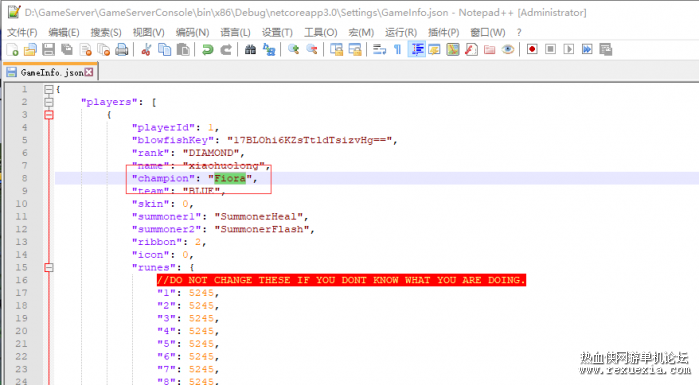Open the Replace dialog icon

pos(269,49)
